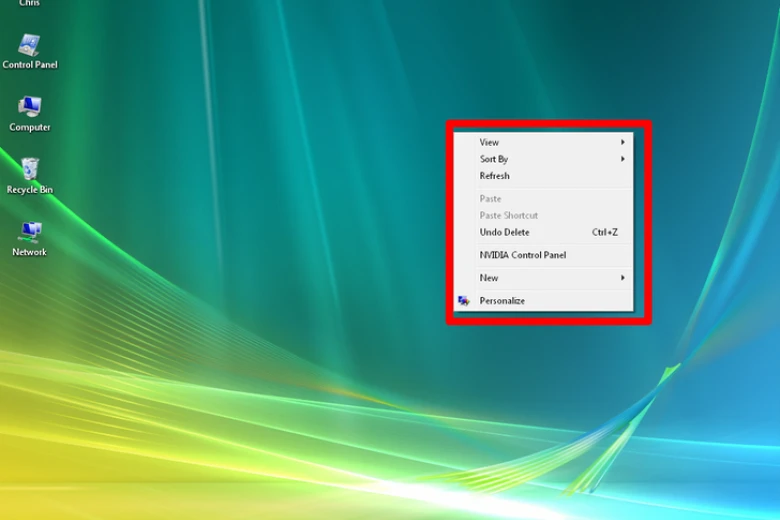Click the Ctrl+Z shortcut text
Viewport: 780px width, 520px height.
click(x=604, y=232)
